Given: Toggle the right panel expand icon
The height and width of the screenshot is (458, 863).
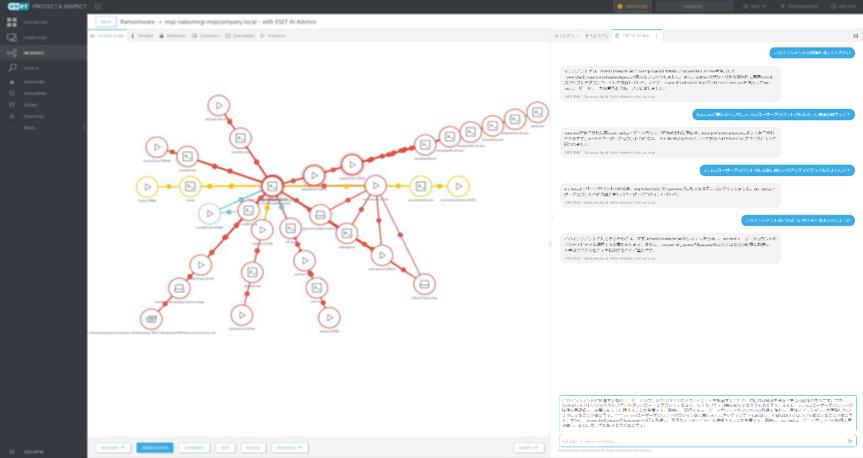Looking at the screenshot, I should [855, 36].
